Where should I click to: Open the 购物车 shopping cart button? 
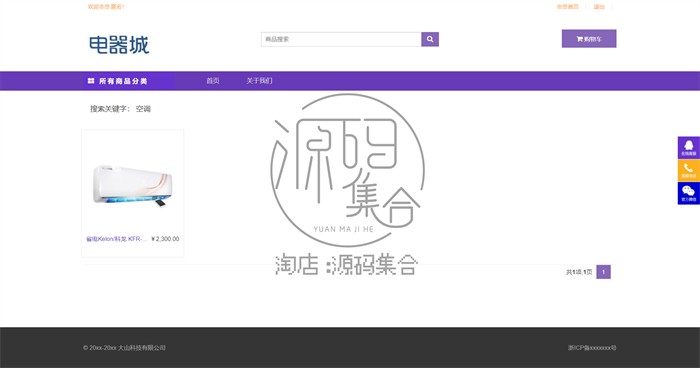click(589, 39)
